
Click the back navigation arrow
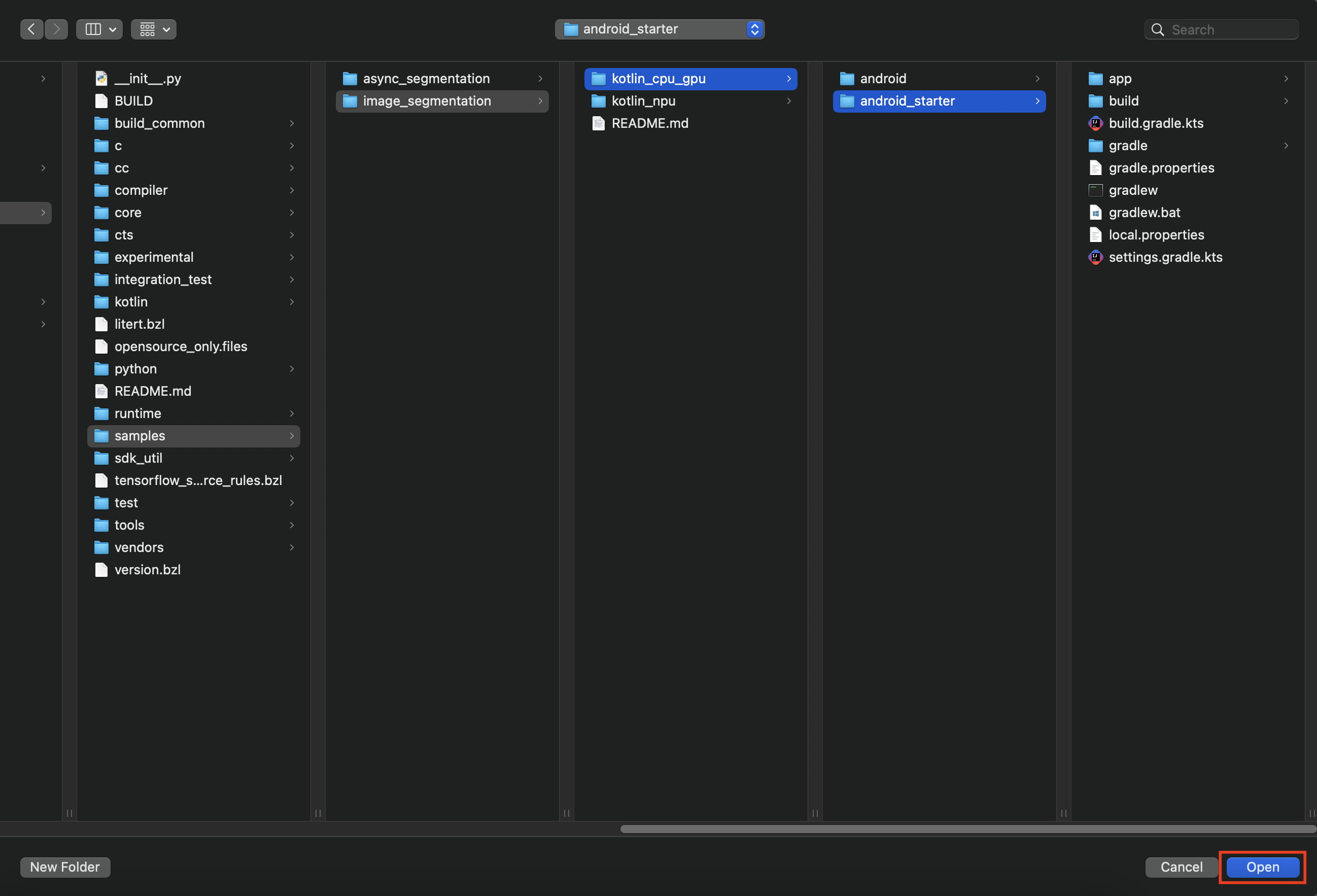coord(32,29)
